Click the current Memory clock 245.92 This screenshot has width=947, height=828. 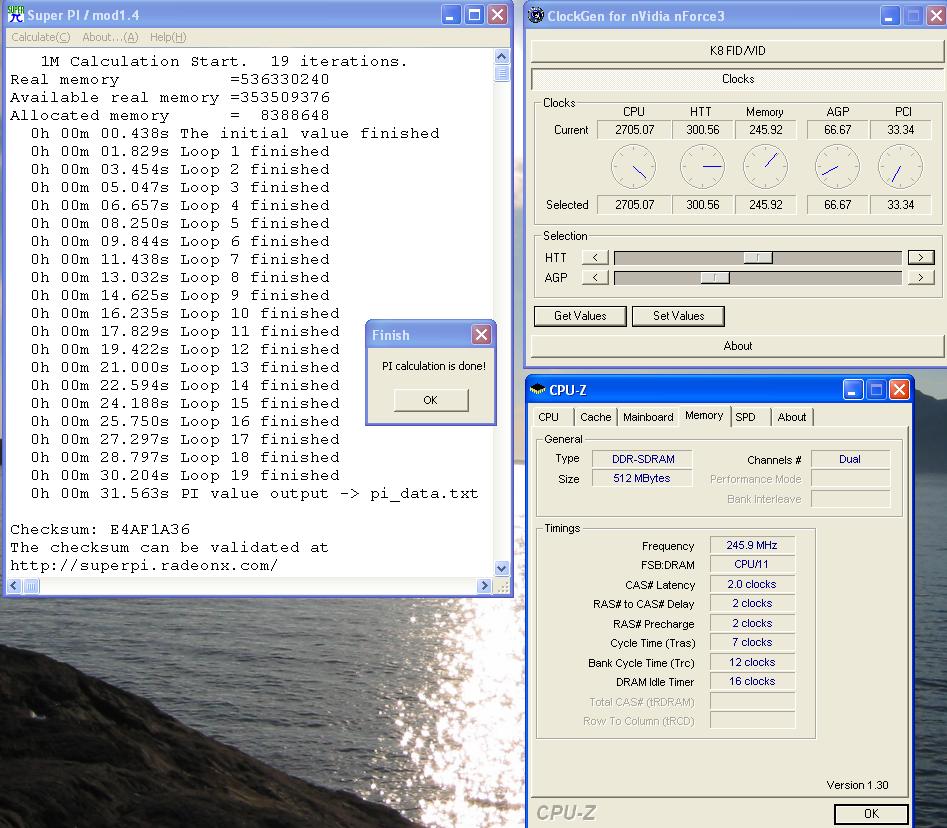pyautogui.click(x=765, y=130)
